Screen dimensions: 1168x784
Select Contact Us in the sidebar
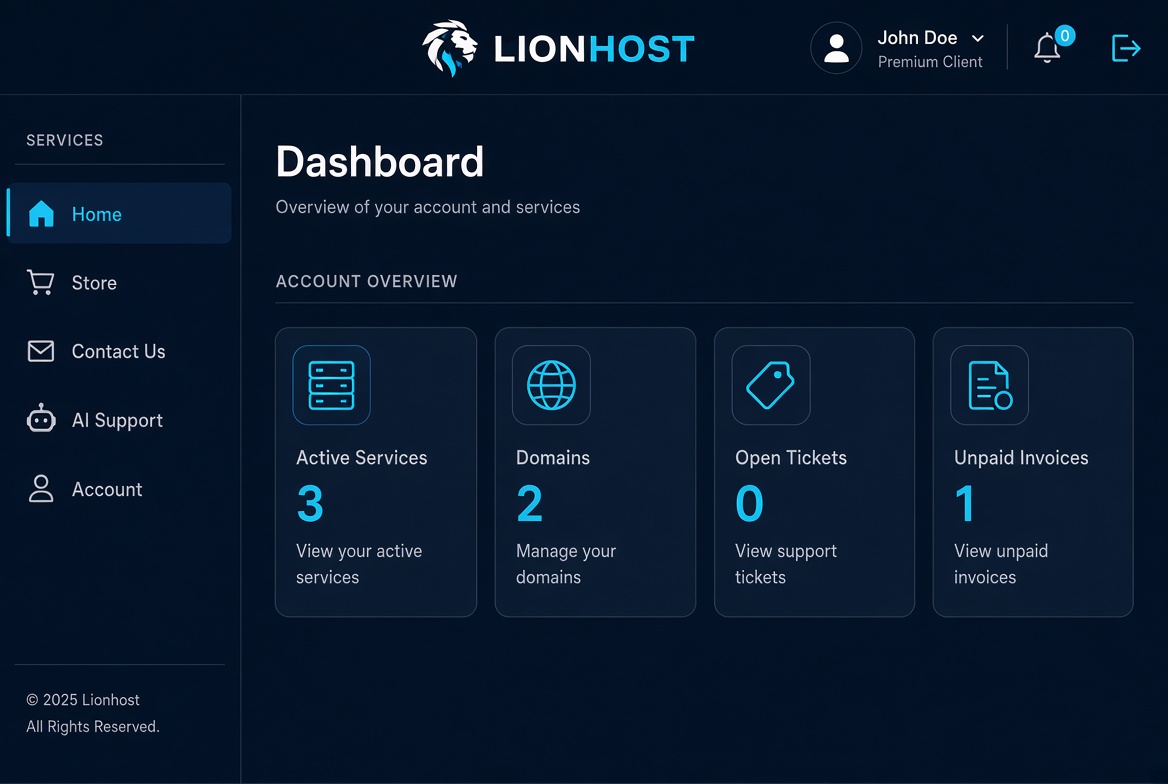[x=119, y=351]
